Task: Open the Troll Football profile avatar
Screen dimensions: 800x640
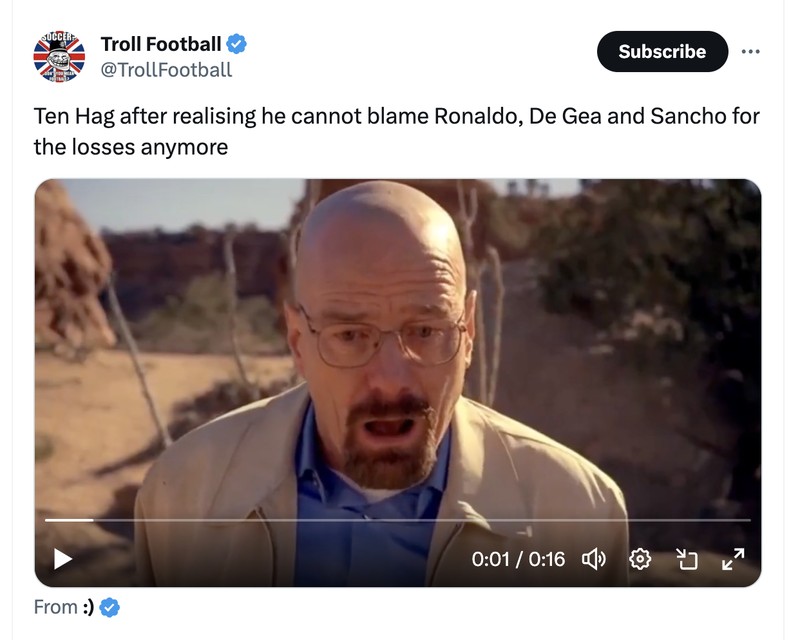Action: [x=60, y=51]
